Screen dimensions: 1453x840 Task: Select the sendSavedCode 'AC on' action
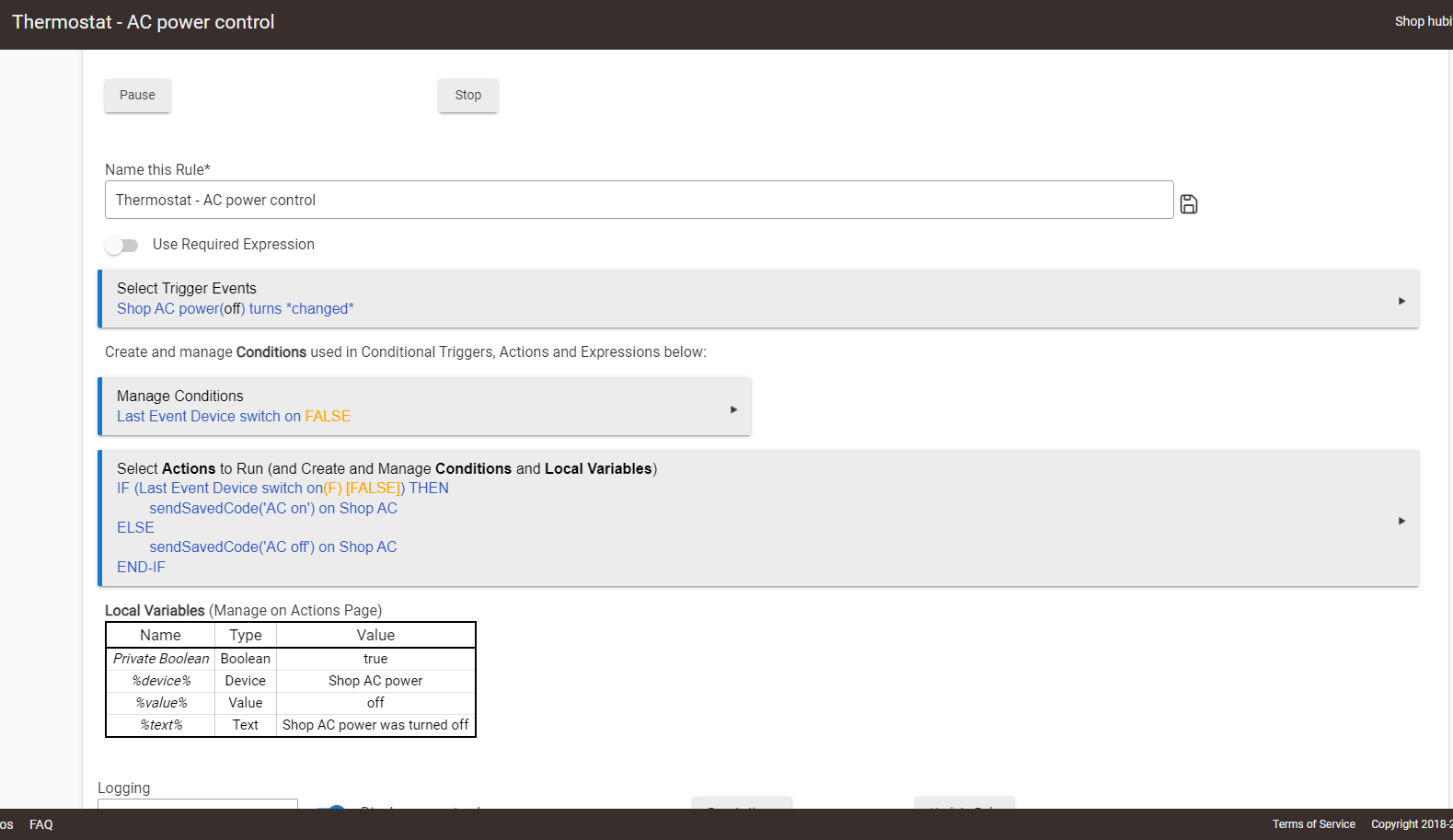(273, 509)
